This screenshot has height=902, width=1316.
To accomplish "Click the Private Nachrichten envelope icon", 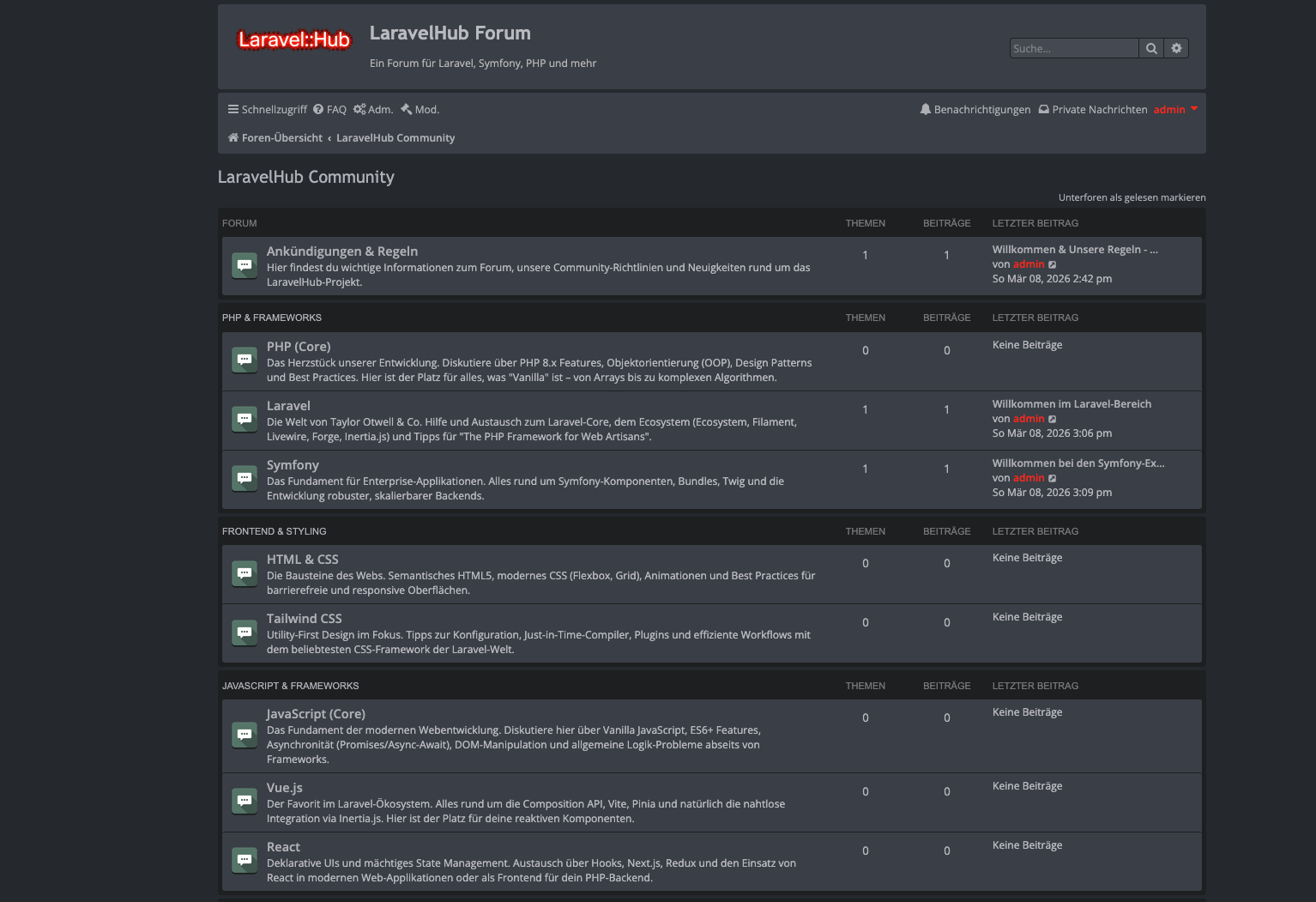I will coord(1043,109).
